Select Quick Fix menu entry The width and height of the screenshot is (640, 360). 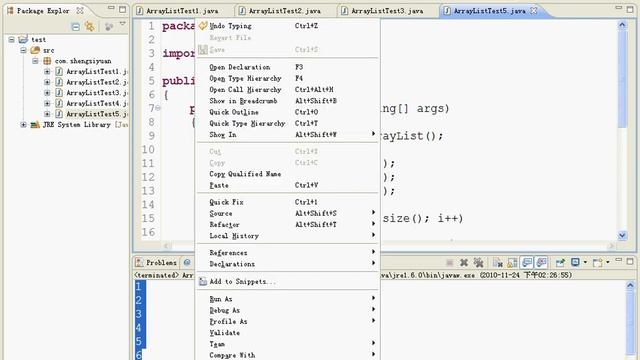(288, 202)
